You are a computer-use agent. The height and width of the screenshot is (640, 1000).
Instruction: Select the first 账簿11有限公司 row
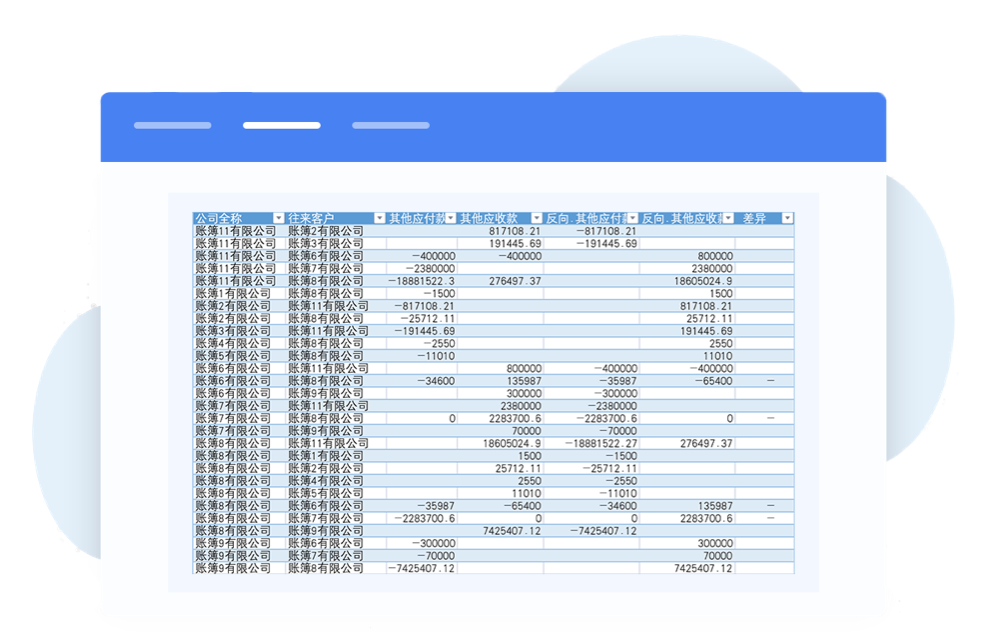pyautogui.click(x=240, y=230)
